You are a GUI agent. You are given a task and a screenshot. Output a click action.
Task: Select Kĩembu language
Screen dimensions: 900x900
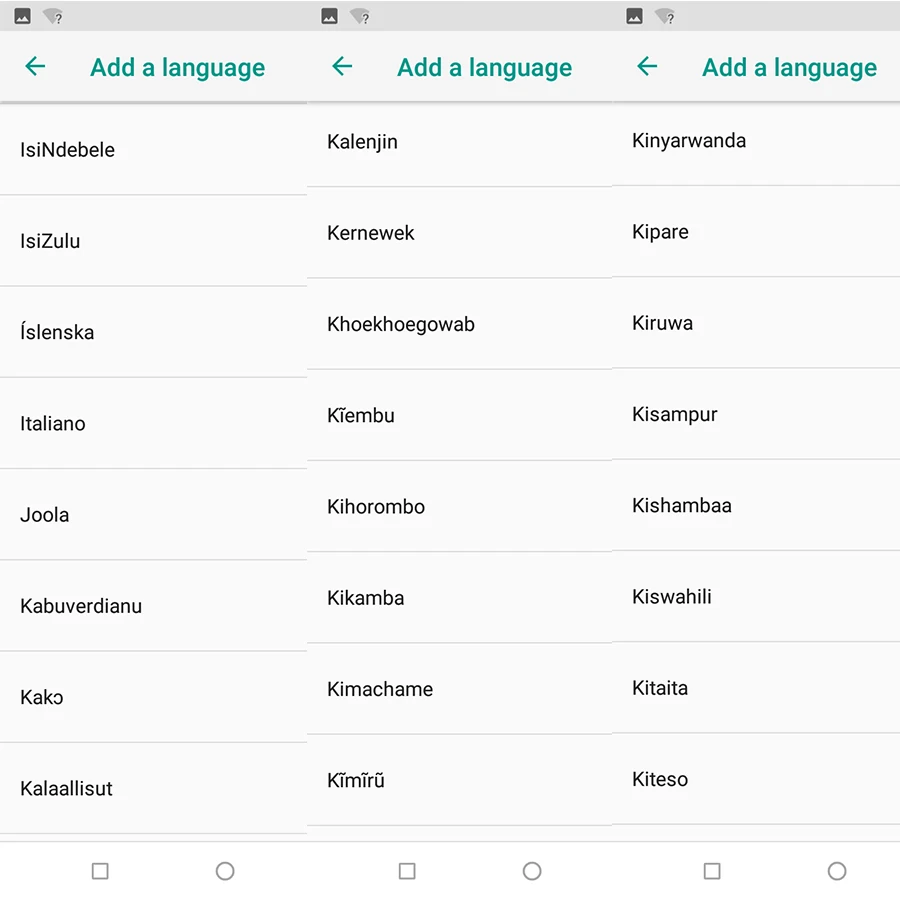(459, 416)
